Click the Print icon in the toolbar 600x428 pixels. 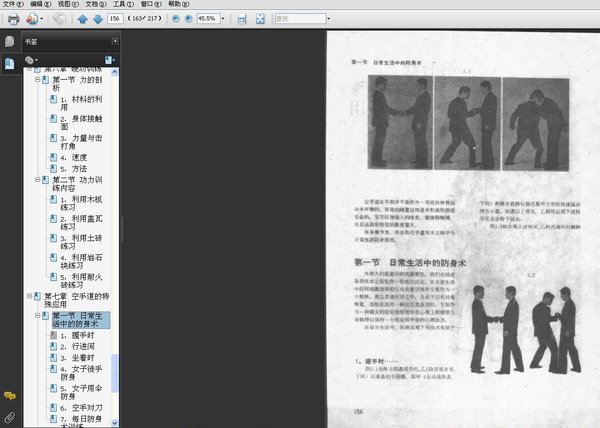pyautogui.click(x=13, y=19)
